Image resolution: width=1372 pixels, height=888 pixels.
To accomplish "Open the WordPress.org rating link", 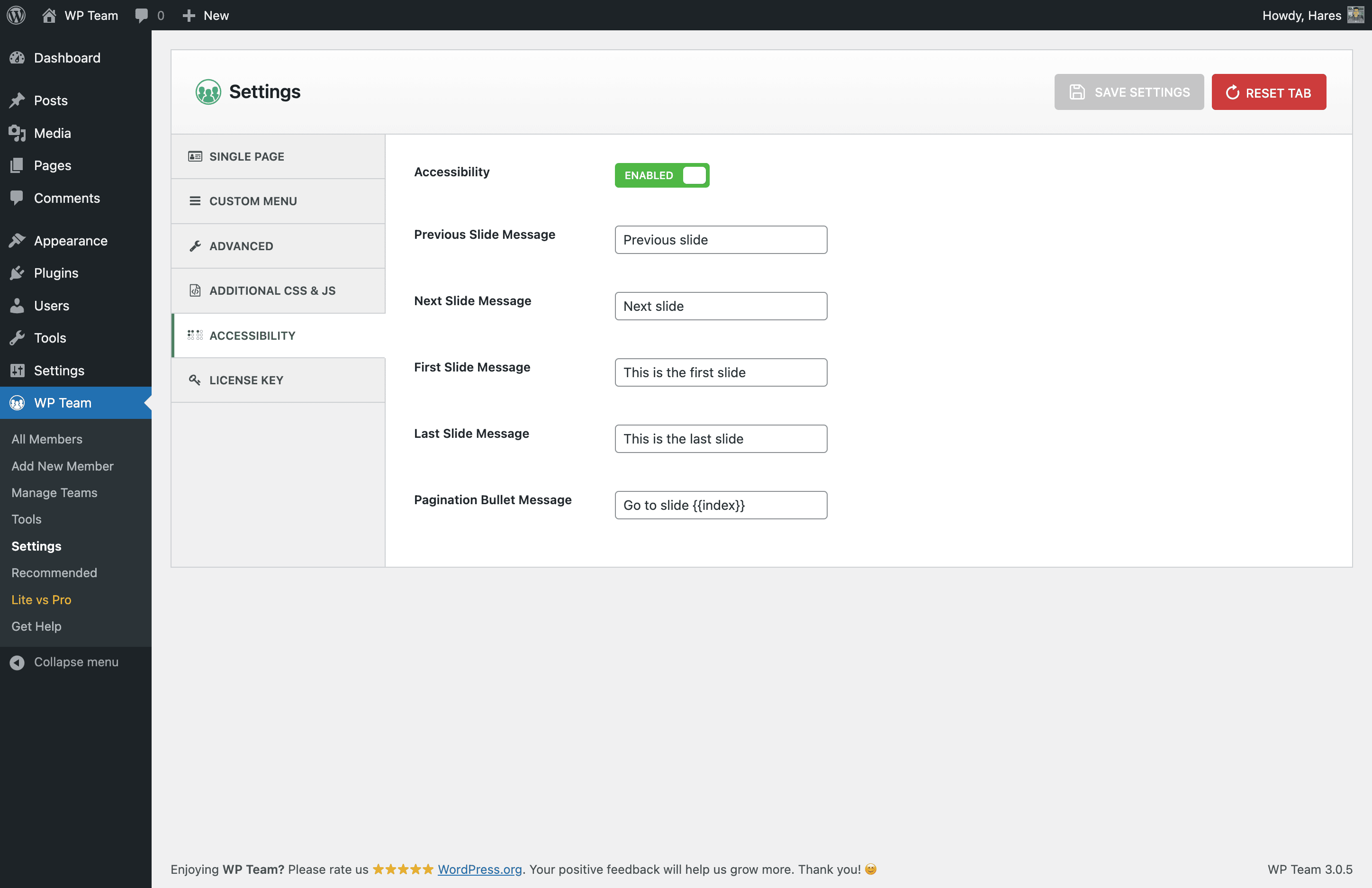I will [479, 869].
